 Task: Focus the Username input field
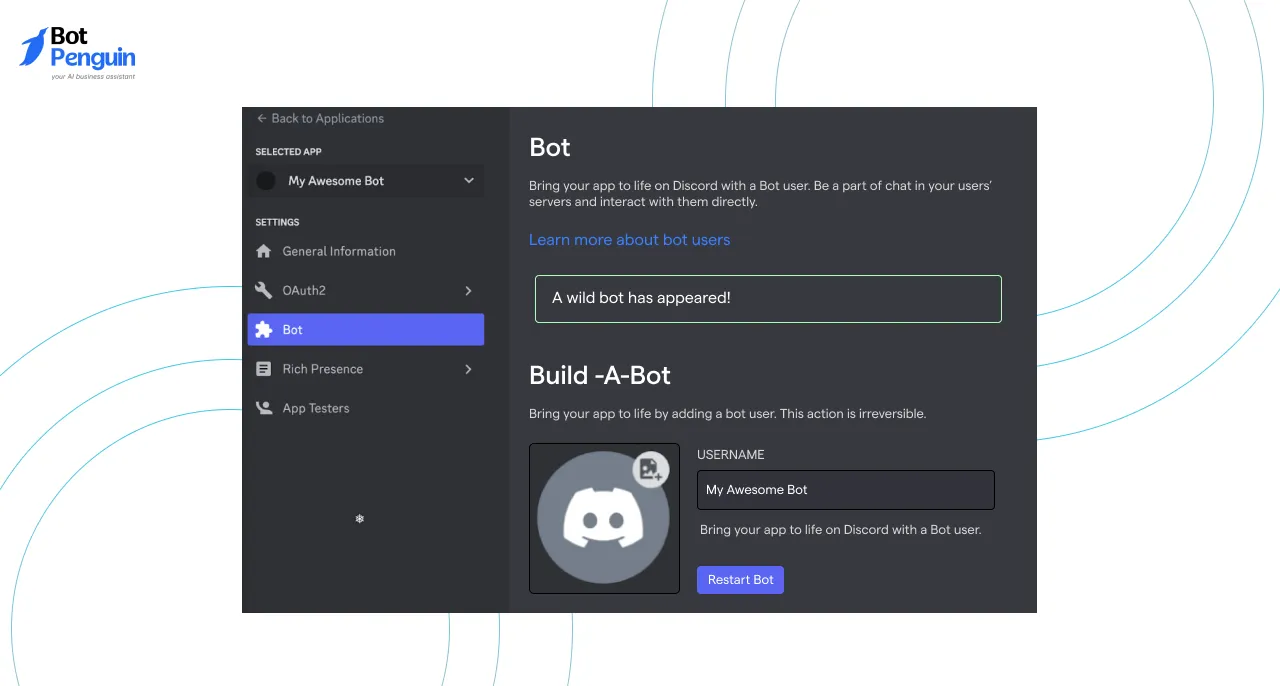point(845,490)
